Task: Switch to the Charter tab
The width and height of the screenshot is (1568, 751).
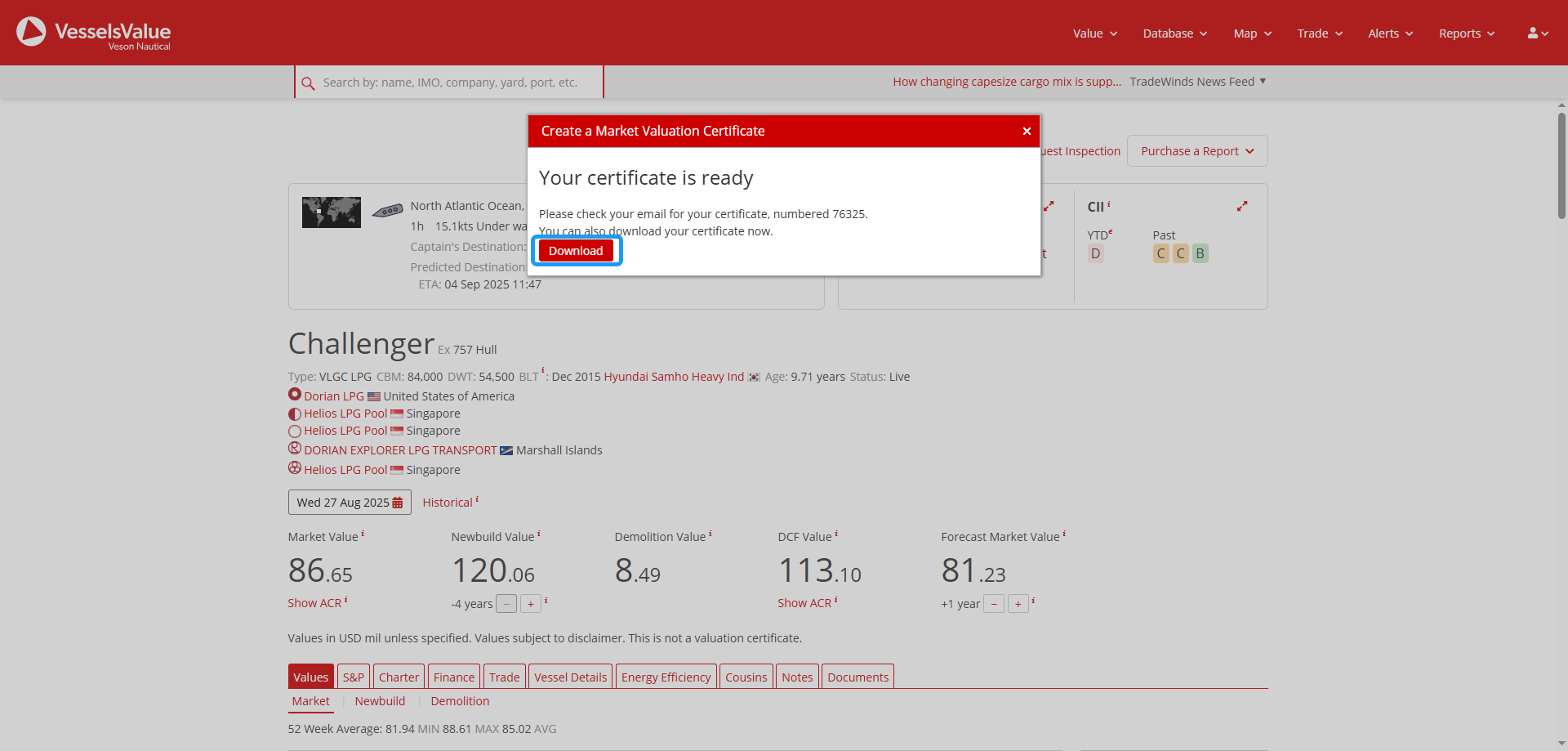Action: point(399,677)
